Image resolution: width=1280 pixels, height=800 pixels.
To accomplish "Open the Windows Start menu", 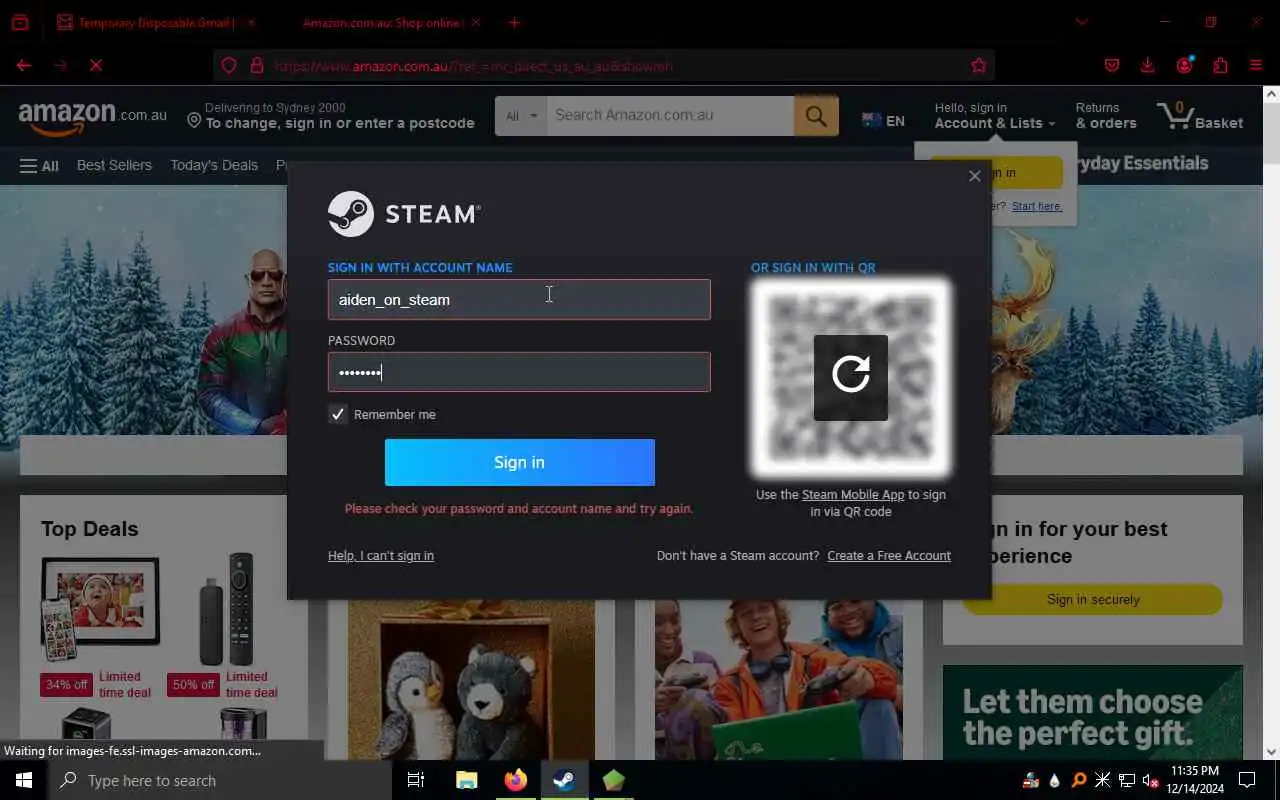I will 24,780.
